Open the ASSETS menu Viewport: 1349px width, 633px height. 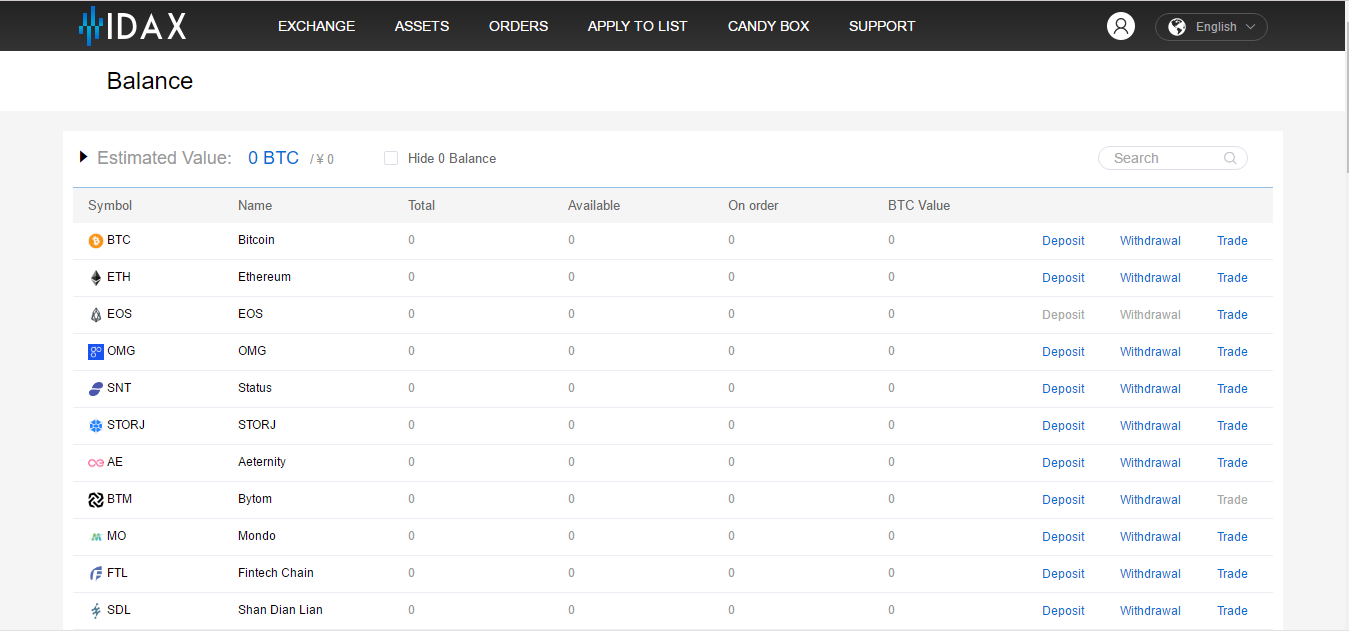(x=422, y=26)
